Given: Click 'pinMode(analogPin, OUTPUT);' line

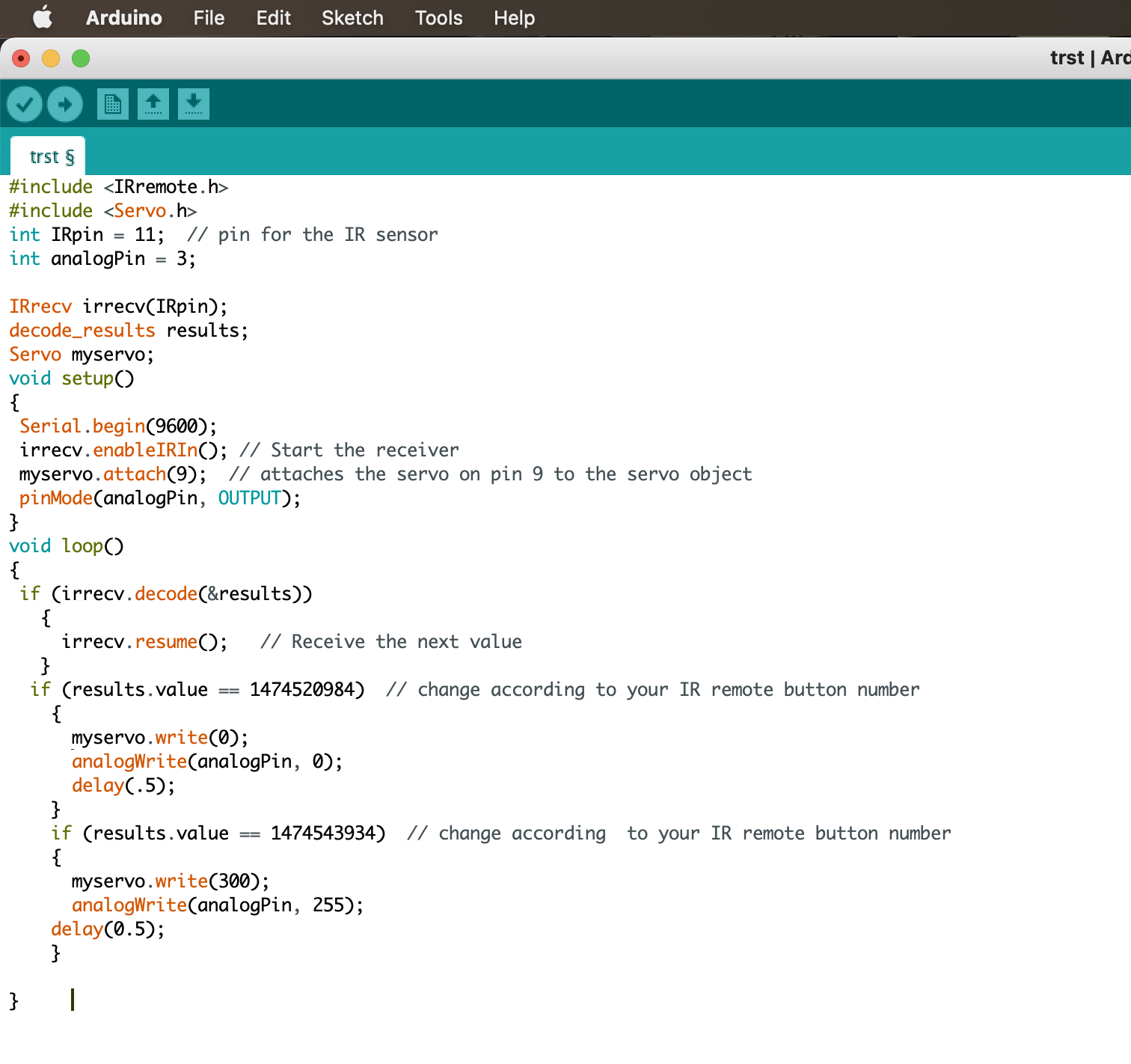Looking at the screenshot, I should 160,498.
